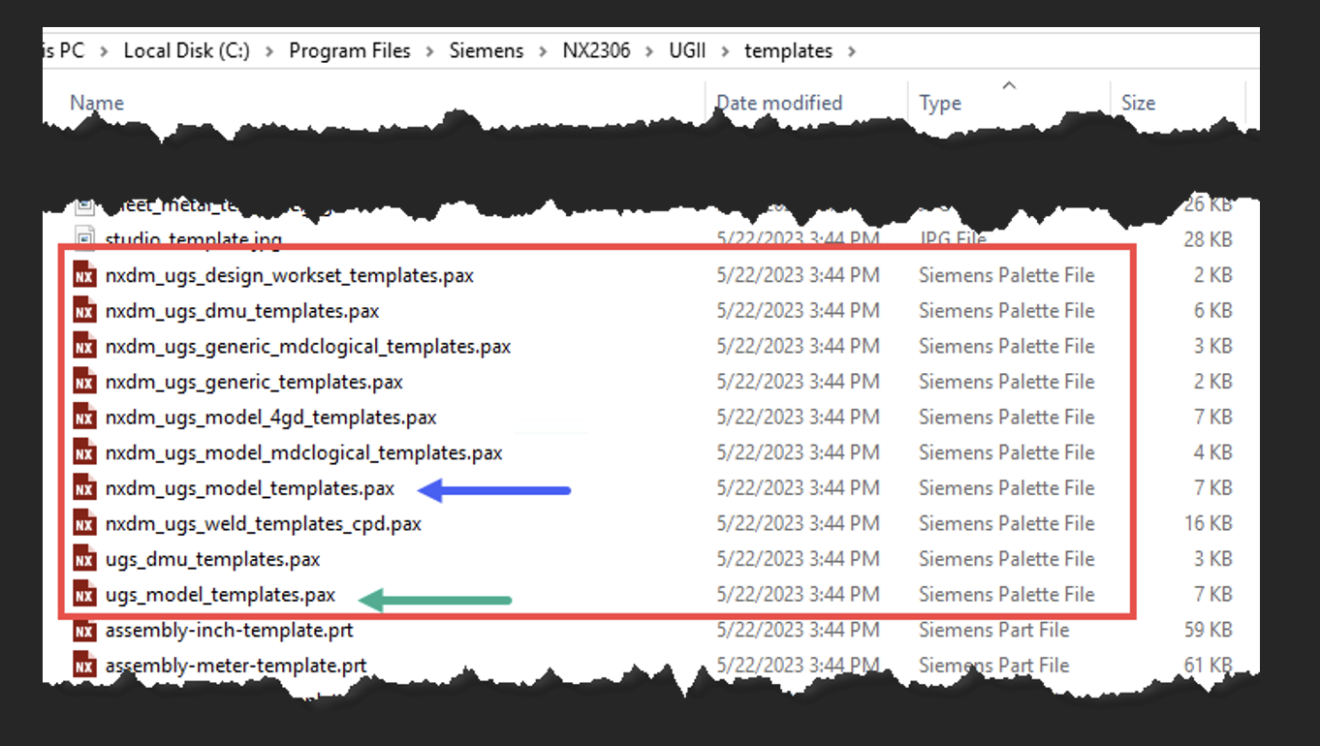The width and height of the screenshot is (1320, 746).
Task: Click NX icon beside nxdm_ugs_dmu_templates.pax
Action: tap(85, 311)
